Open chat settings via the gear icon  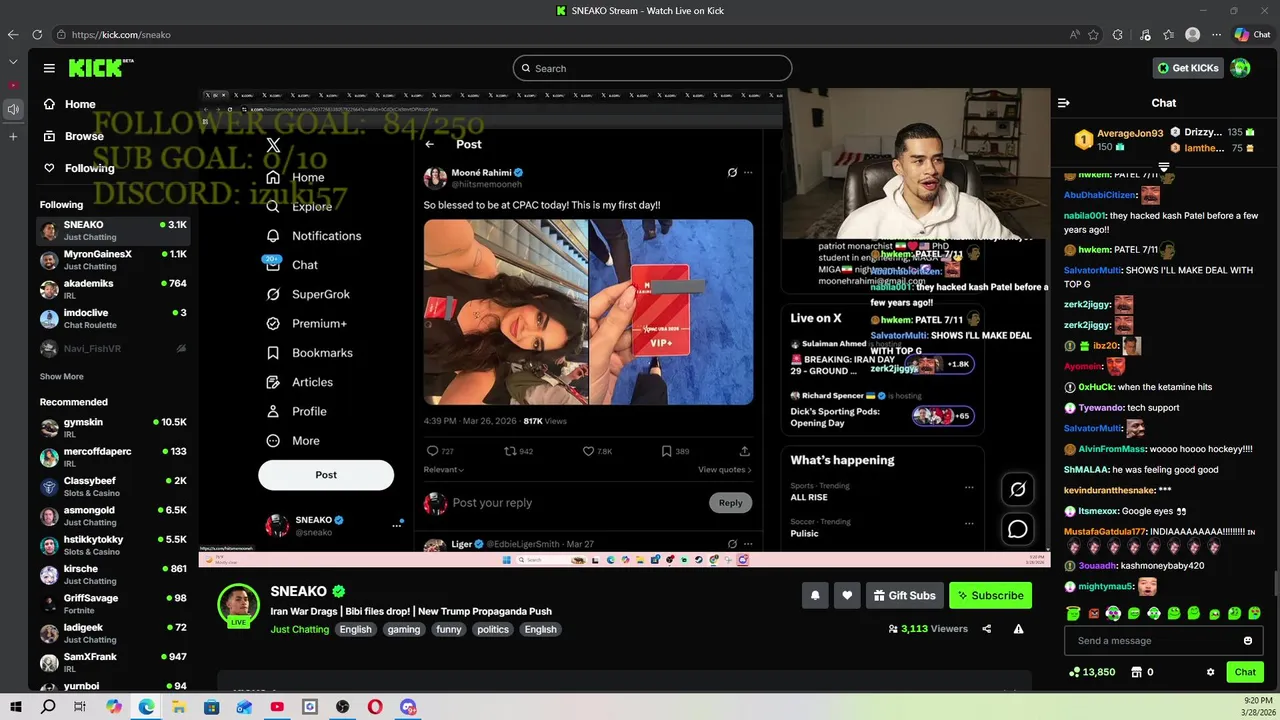pyautogui.click(x=1210, y=672)
